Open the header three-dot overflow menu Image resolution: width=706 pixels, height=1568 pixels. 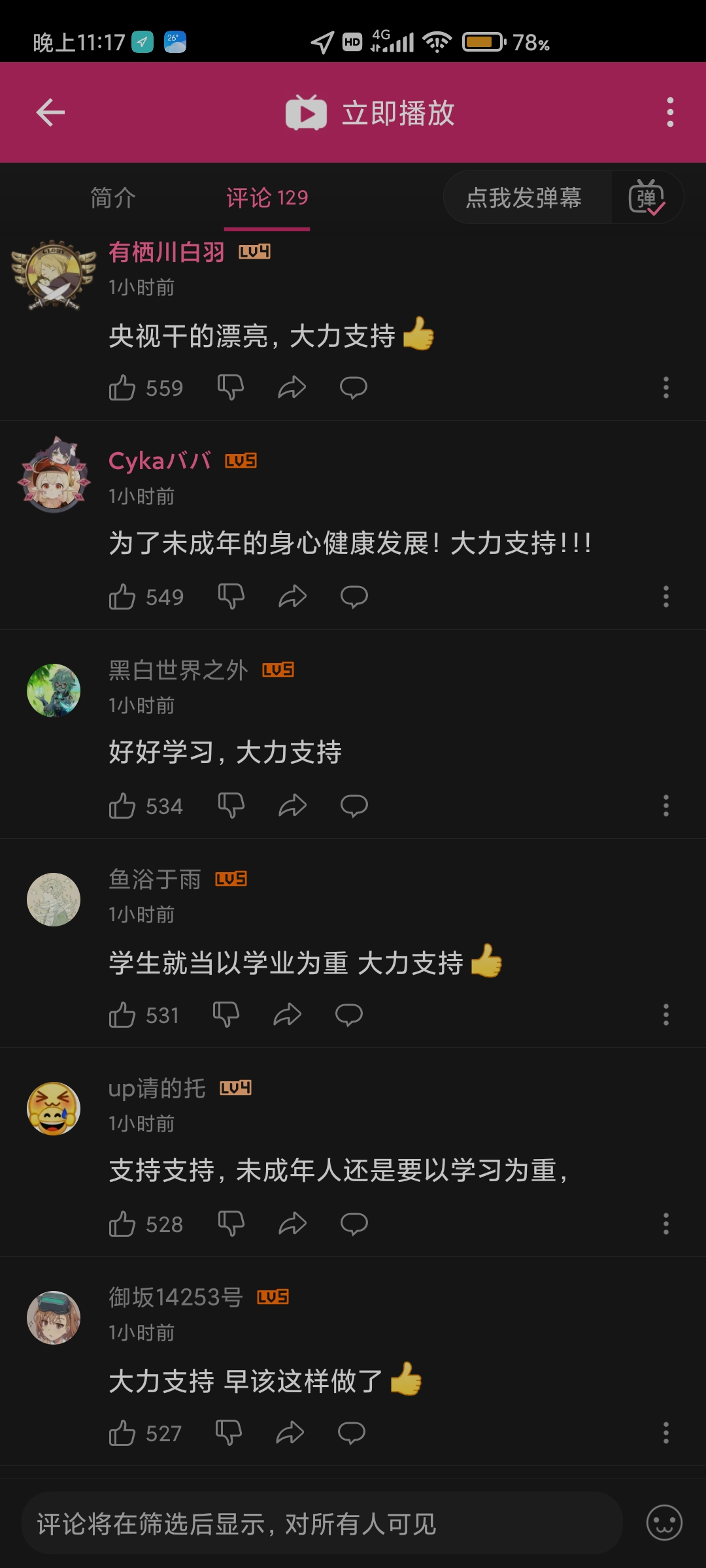(670, 112)
